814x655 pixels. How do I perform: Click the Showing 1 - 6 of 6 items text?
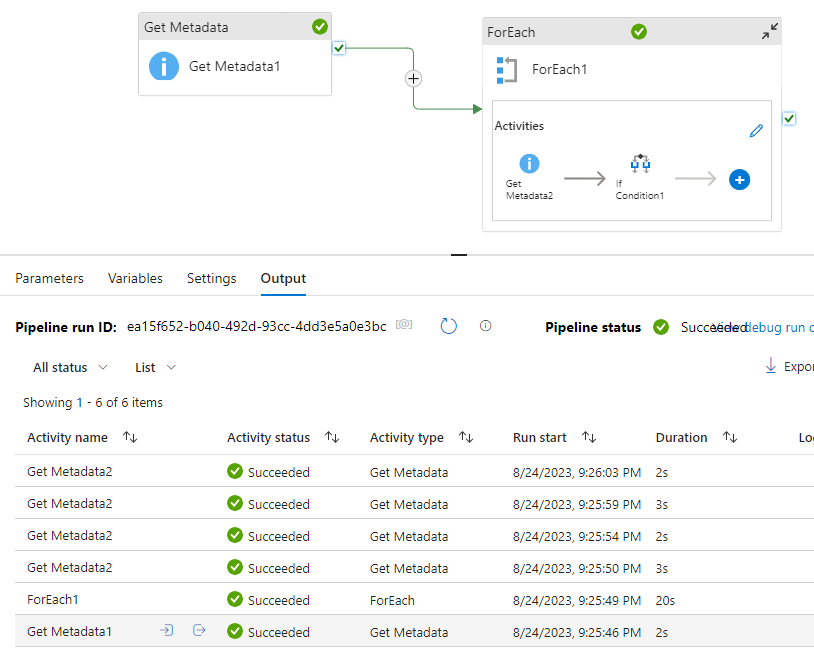pyautogui.click(x=92, y=402)
